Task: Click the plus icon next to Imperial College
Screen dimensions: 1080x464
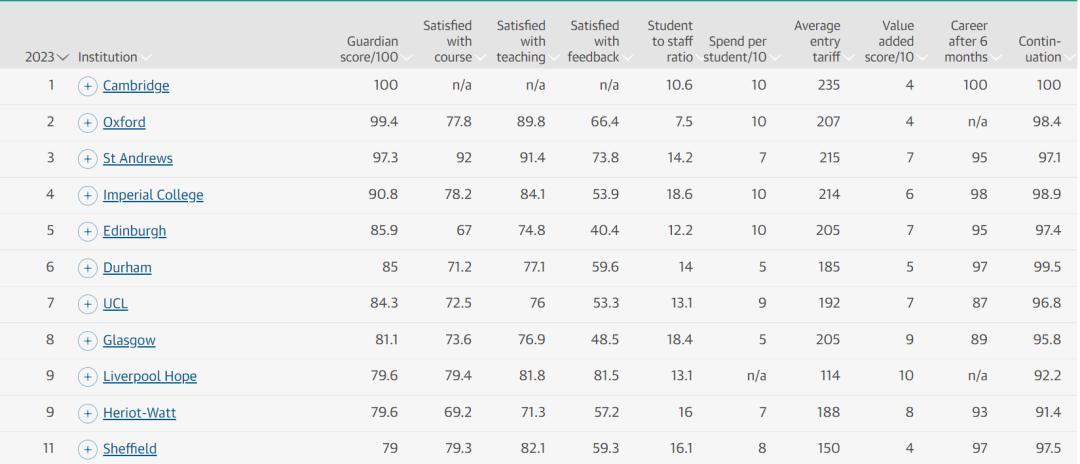Action: (x=87, y=195)
